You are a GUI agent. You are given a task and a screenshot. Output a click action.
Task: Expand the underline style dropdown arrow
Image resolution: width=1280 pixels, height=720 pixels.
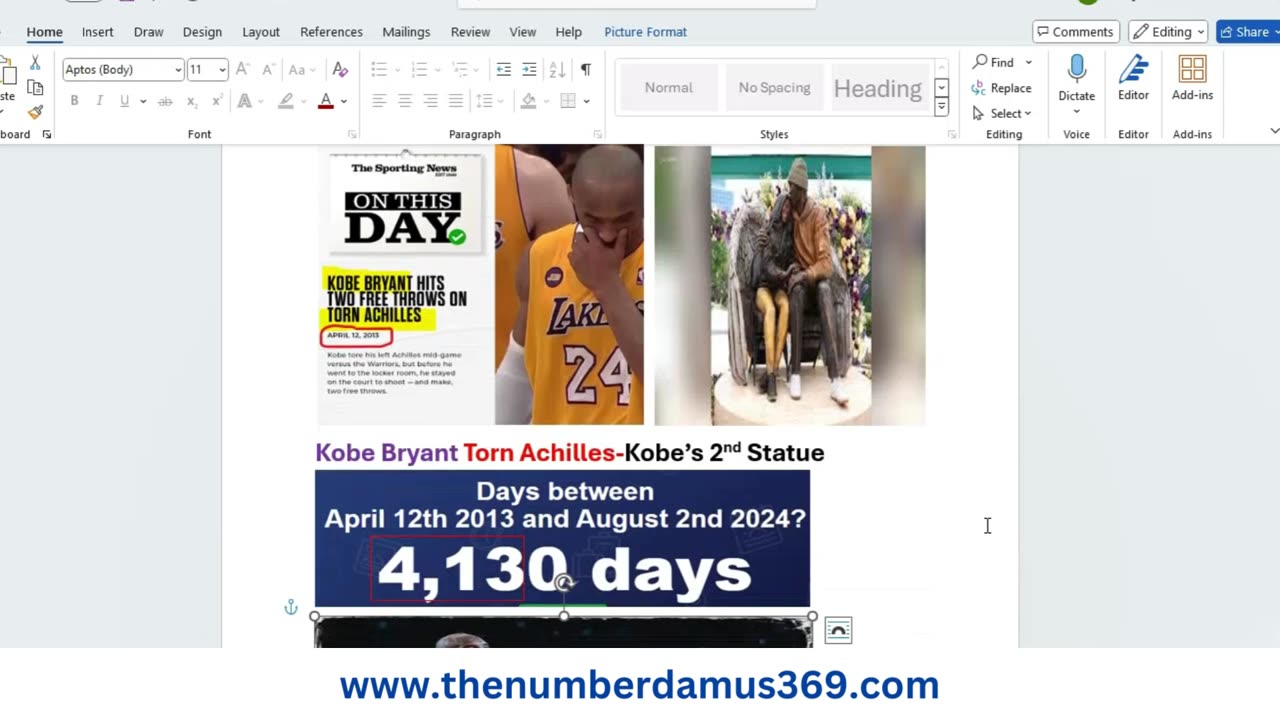click(x=143, y=101)
